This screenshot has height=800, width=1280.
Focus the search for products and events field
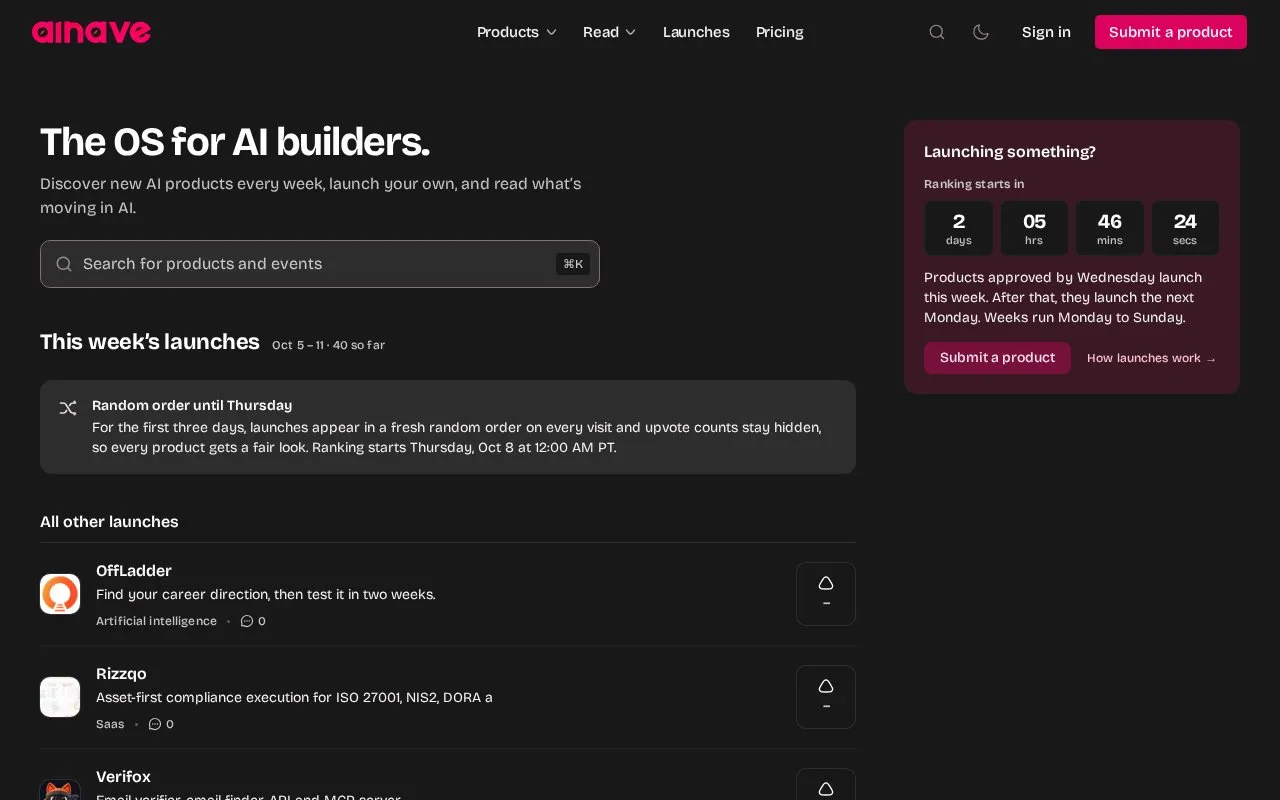(320, 264)
